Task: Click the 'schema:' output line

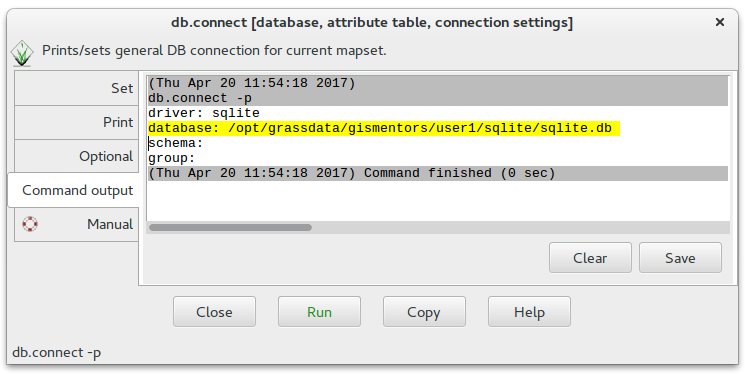Action: [176, 143]
